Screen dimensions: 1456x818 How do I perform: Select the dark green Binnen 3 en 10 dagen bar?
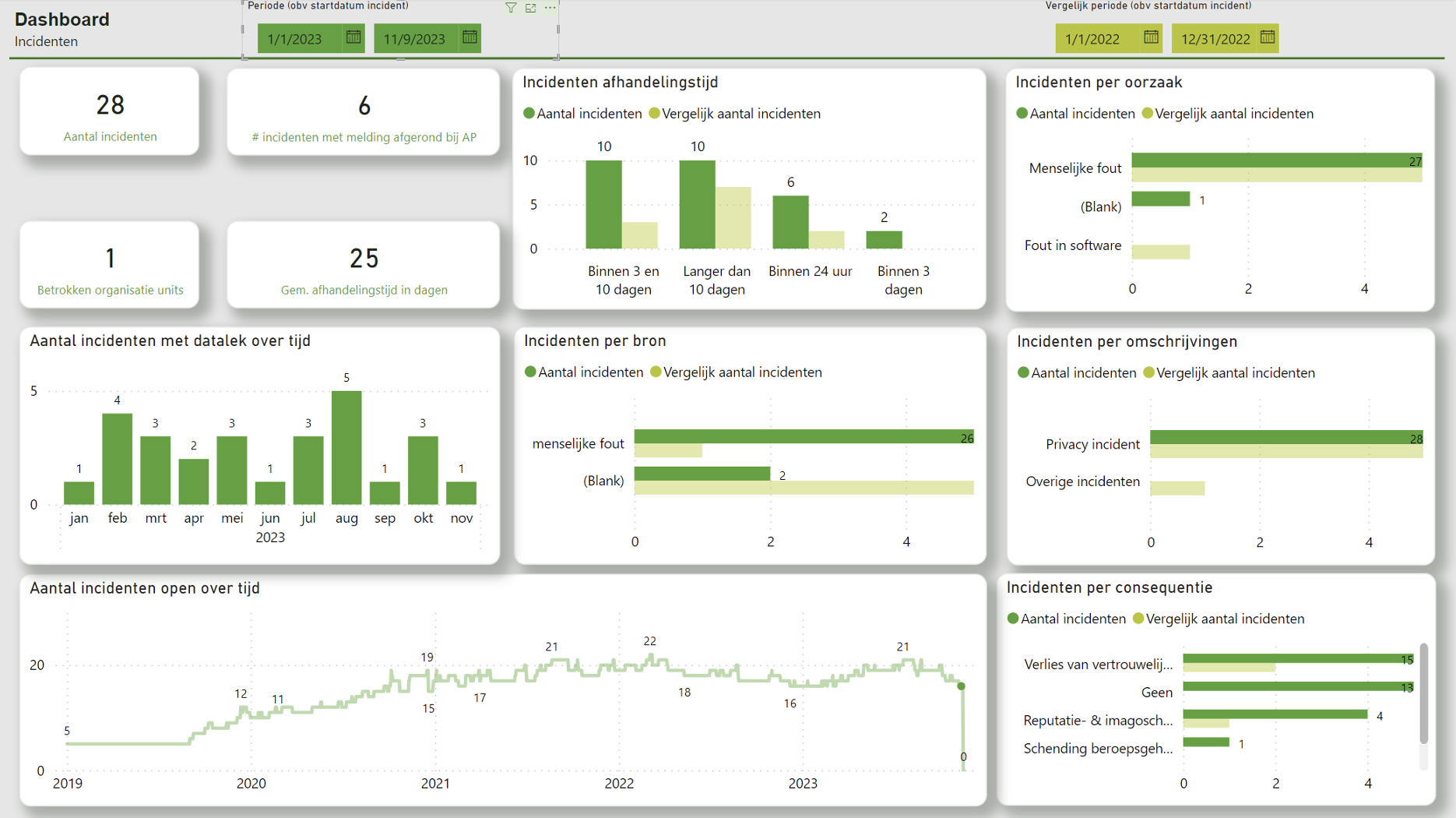603,205
